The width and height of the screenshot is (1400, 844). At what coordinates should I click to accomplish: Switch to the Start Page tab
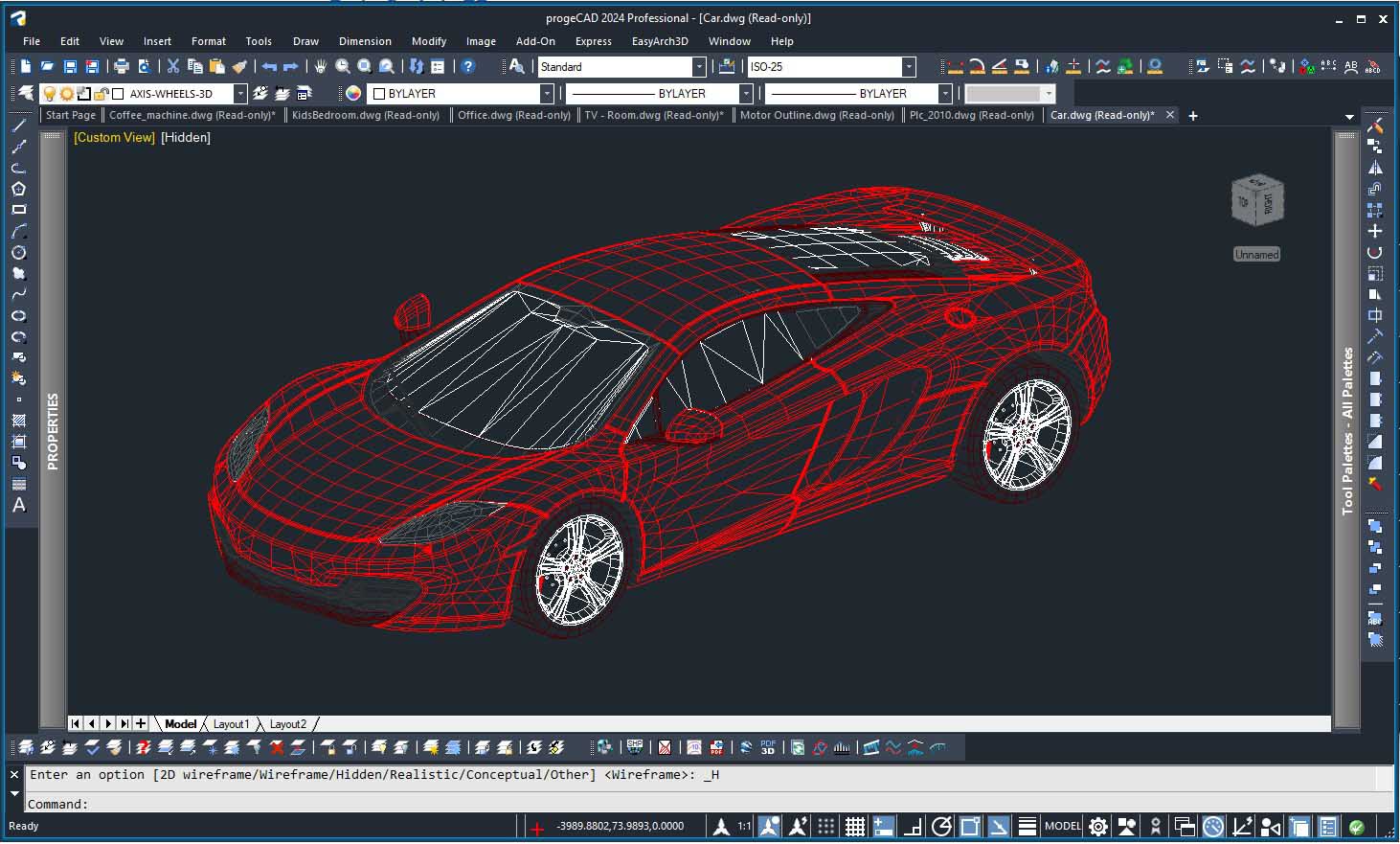tap(70, 115)
